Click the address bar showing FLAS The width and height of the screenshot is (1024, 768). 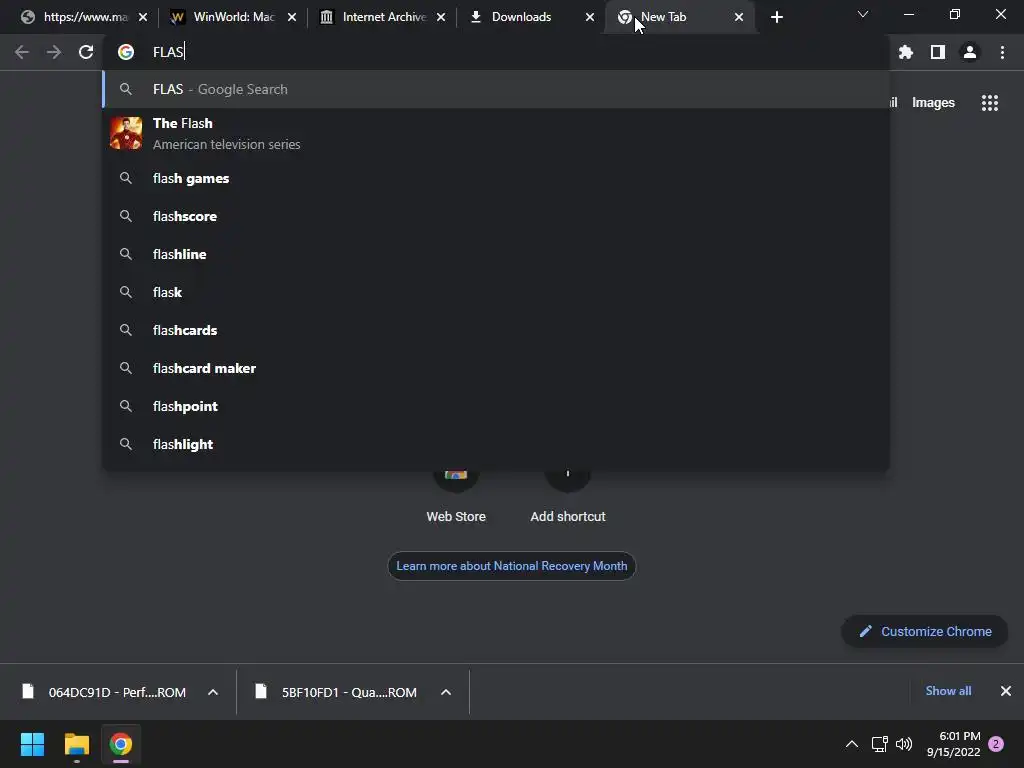click(x=496, y=52)
